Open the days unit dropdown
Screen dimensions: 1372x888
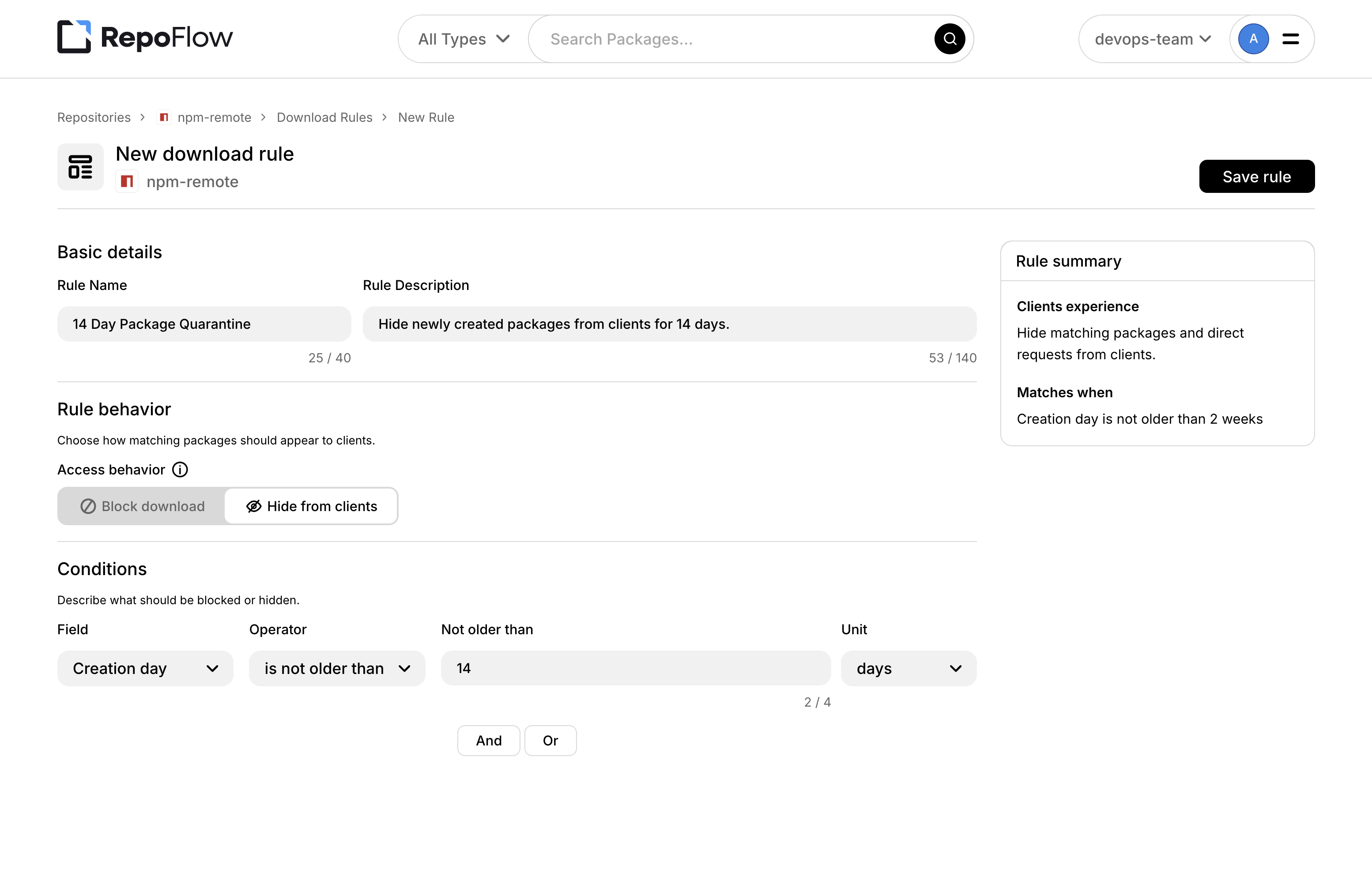[908, 669]
